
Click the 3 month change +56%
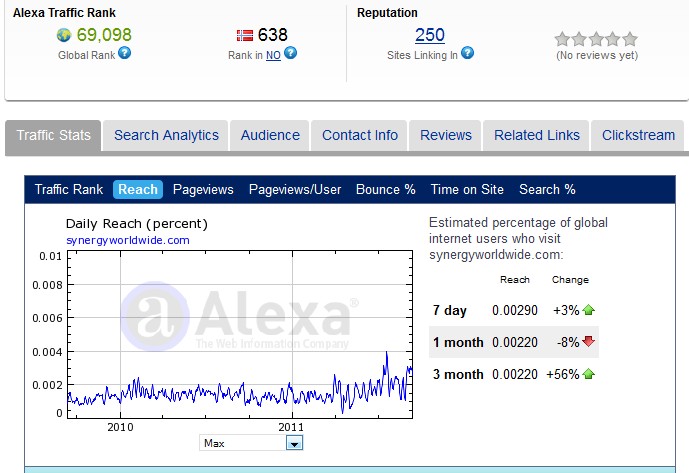tap(562, 374)
